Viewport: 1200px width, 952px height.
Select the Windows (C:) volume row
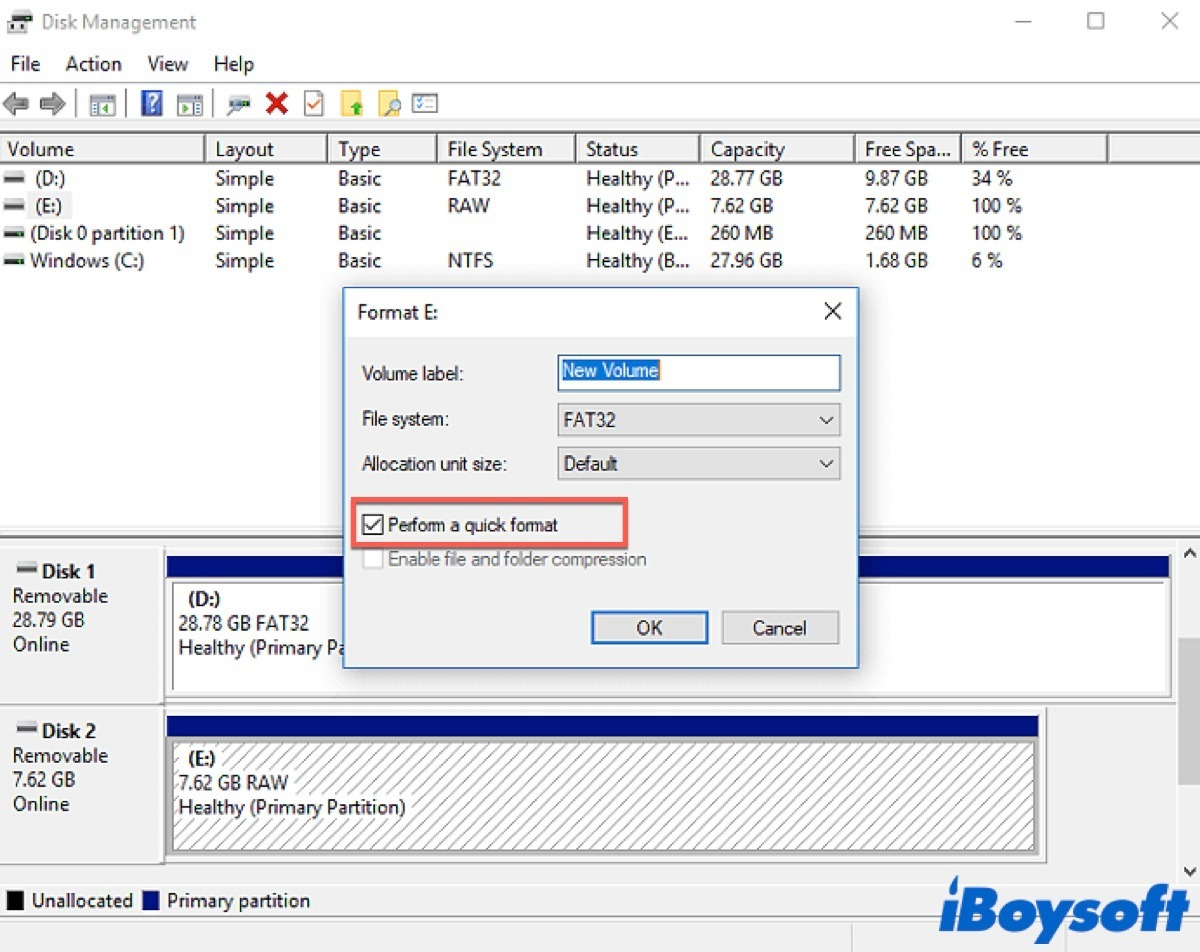(x=87, y=261)
